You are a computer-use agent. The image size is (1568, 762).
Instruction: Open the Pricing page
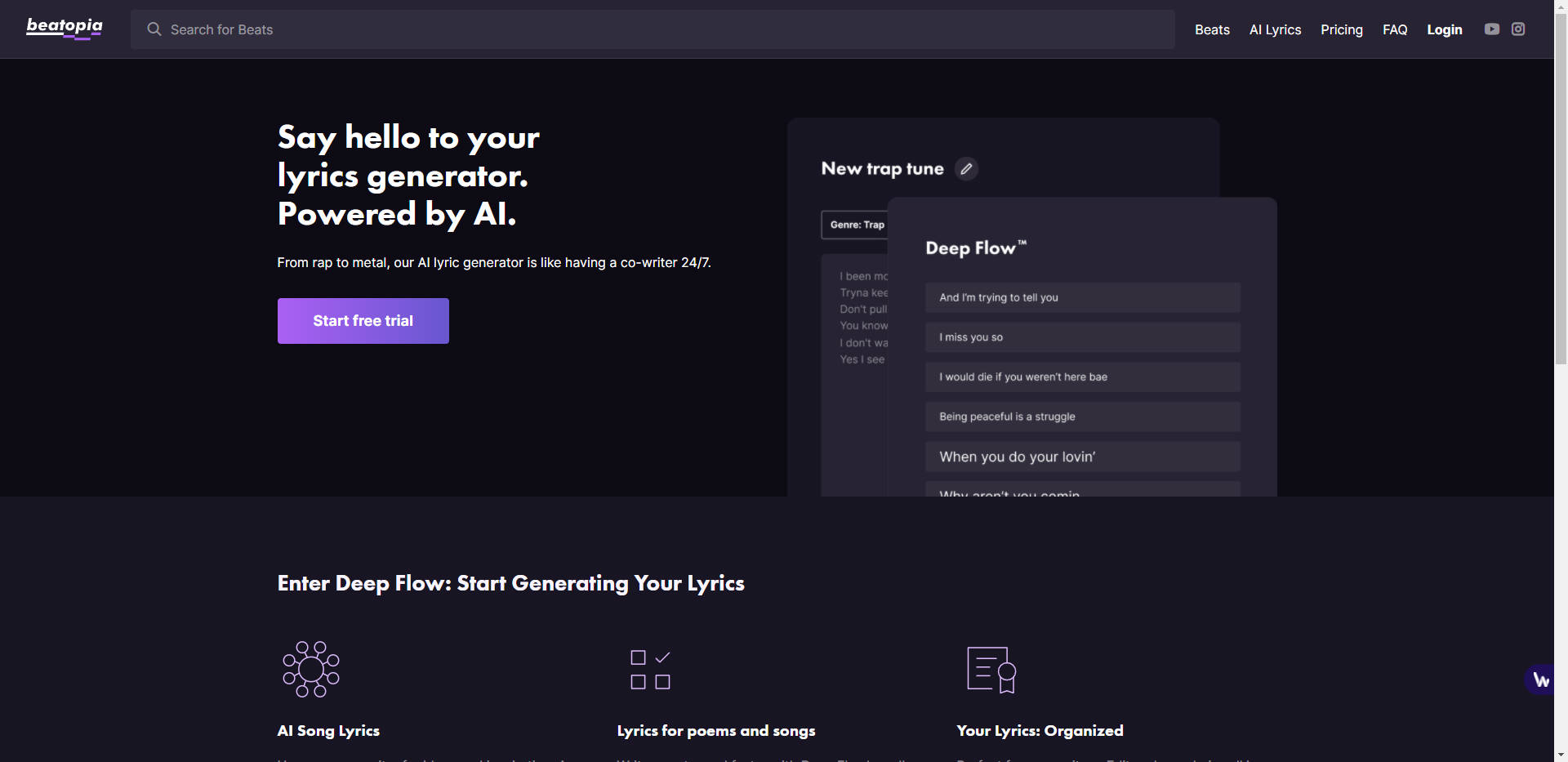point(1341,29)
